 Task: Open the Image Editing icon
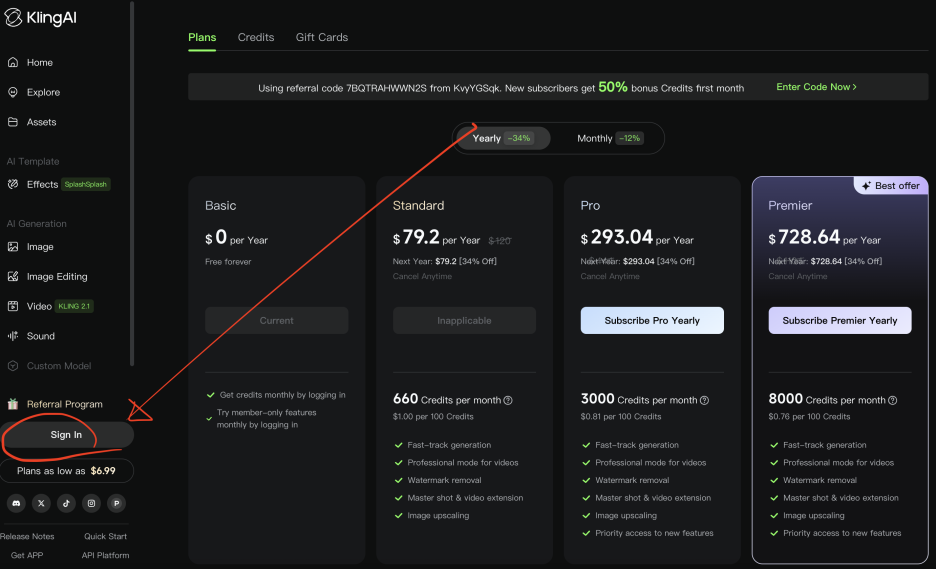pyautogui.click(x=13, y=276)
